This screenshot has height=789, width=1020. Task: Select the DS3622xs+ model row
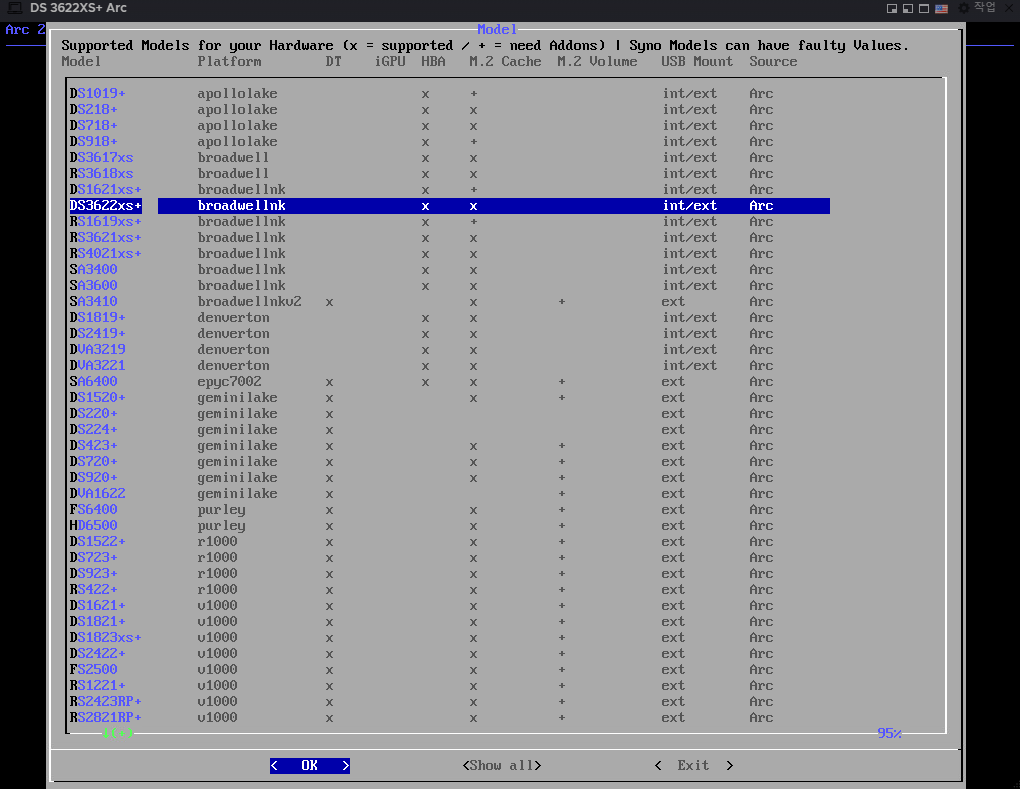click(106, 205)
